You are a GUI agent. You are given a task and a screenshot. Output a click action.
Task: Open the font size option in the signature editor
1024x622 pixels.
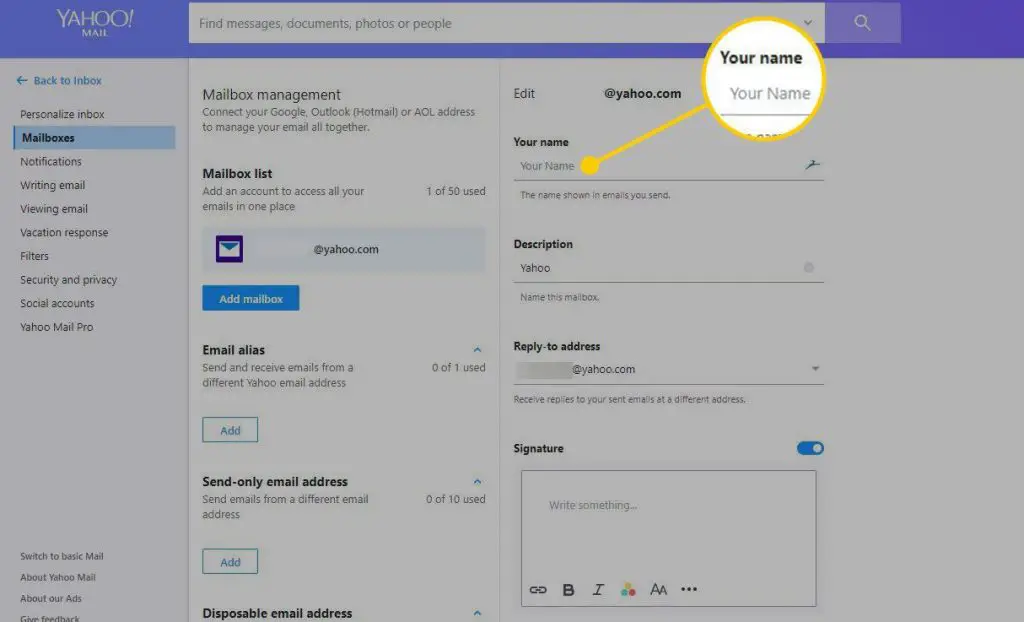click(x=658, y=590)
